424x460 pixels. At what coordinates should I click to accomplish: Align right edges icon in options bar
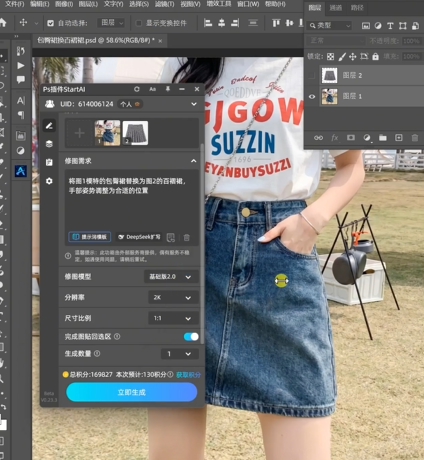tap(235, 23)
